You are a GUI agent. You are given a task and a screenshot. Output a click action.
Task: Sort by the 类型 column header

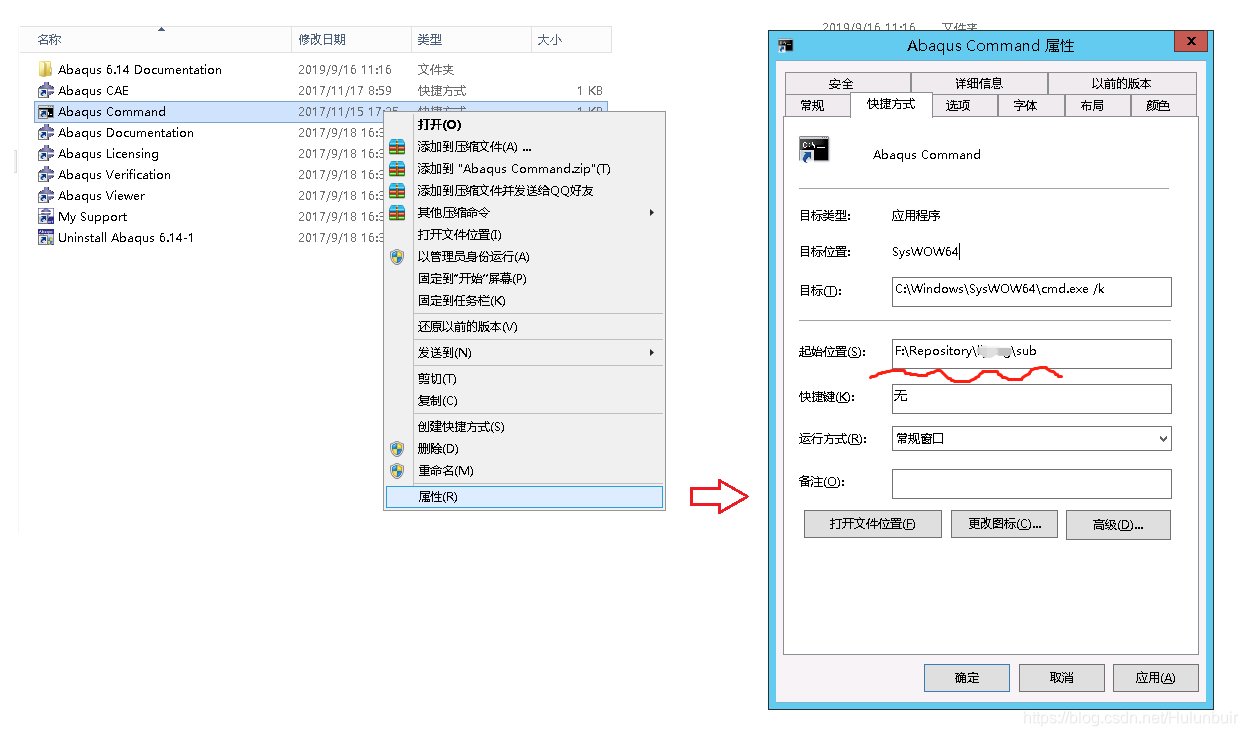coord(471,39)
